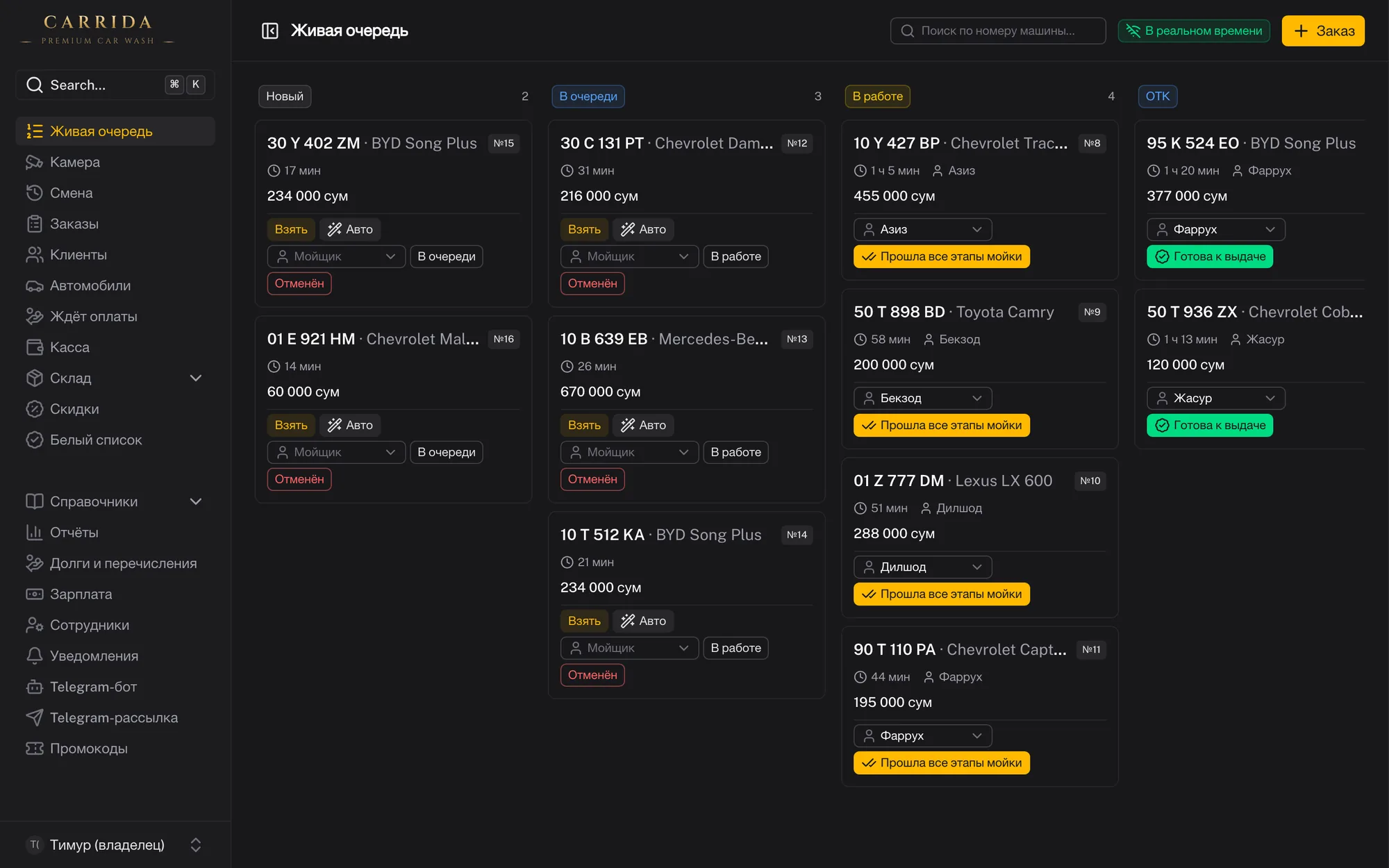Image resolution: width=1389 pixels, height=868 pixels.
Task: Cancel order 30 C 131 PT with Отменён
Action: 592,283
